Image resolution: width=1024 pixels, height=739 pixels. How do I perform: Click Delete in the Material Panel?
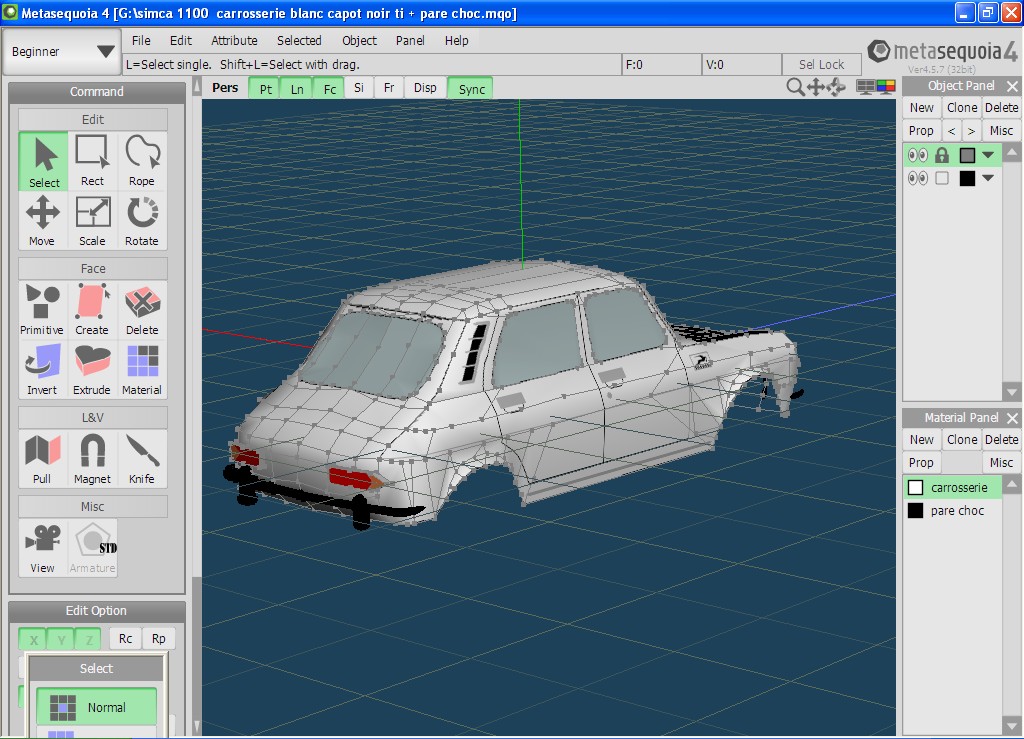coord(1001,440)
